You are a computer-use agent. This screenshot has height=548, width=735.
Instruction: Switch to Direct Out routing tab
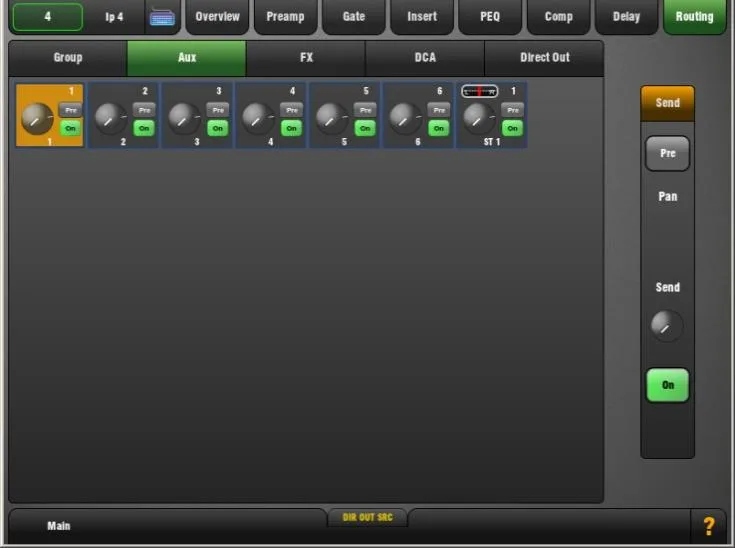[544, 58]
